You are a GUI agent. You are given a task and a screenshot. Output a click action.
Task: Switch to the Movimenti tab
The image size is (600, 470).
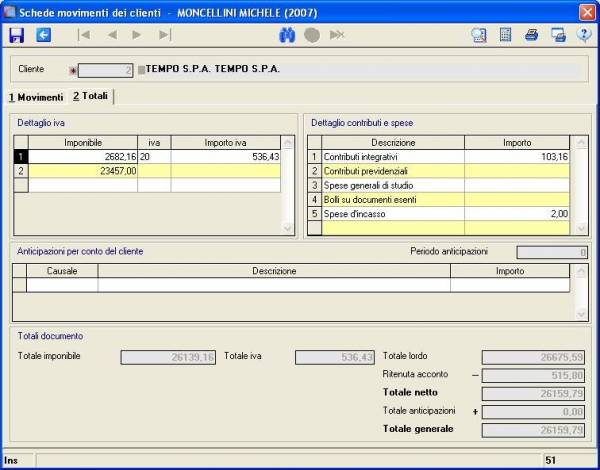[x=36, y=97]
